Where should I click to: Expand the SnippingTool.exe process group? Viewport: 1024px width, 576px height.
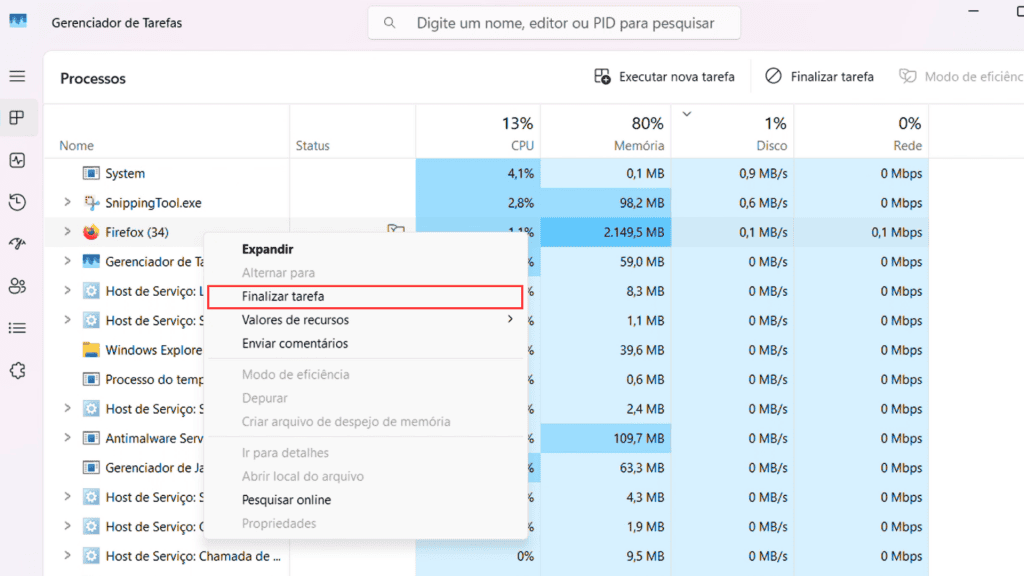[x=67, y=202]
